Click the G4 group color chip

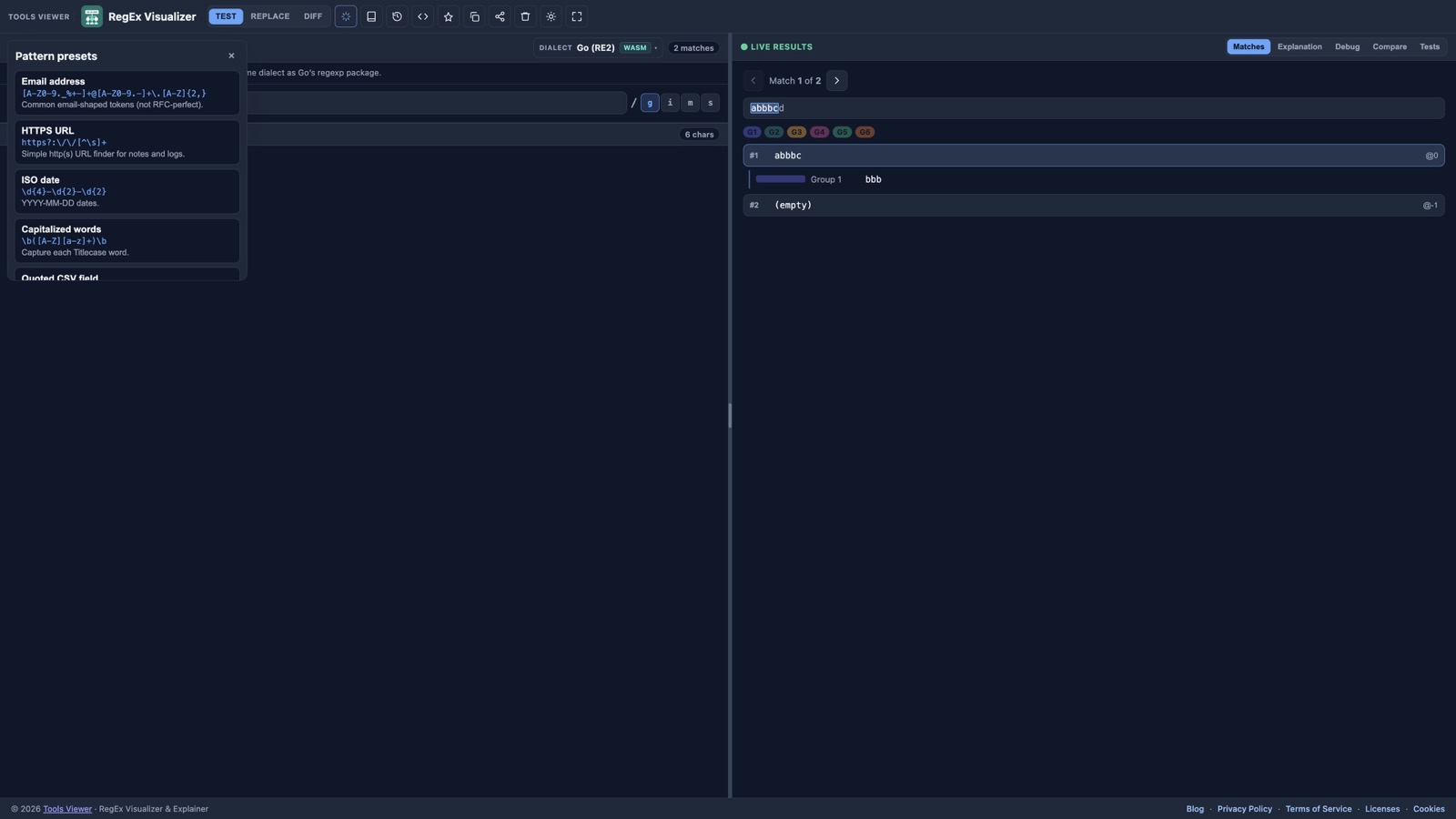point(819,132)
